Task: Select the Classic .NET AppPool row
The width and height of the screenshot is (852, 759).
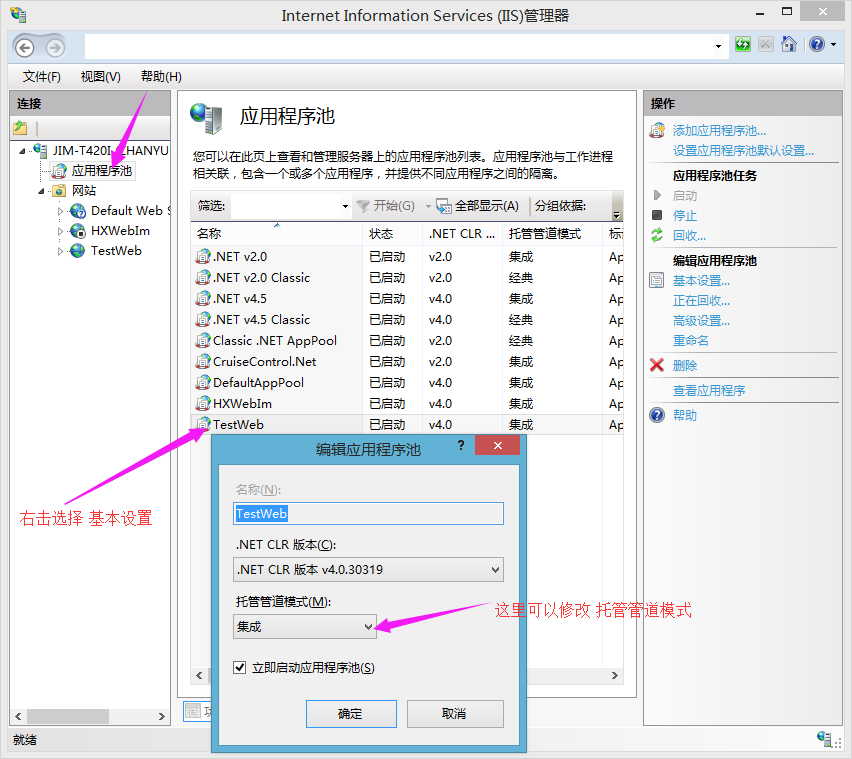Action: 406,340
